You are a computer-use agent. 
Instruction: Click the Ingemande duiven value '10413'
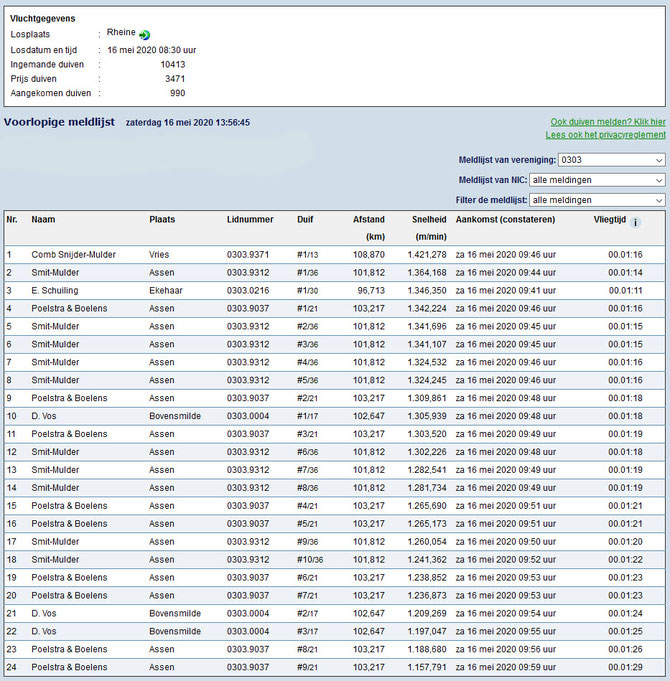[x=173, y=64]
